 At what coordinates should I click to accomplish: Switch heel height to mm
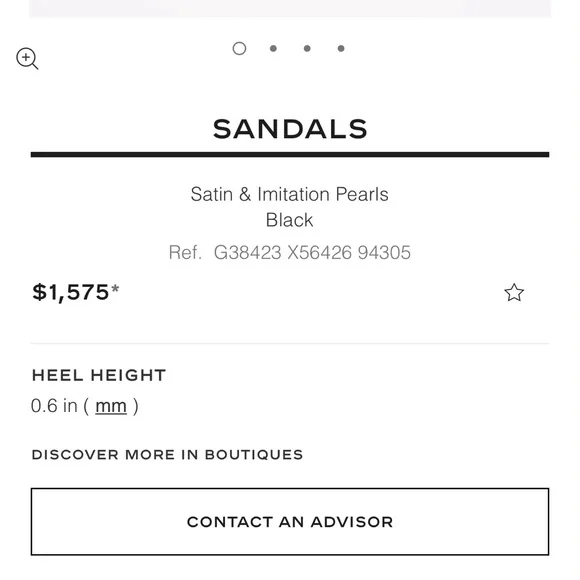pos(111,406)
